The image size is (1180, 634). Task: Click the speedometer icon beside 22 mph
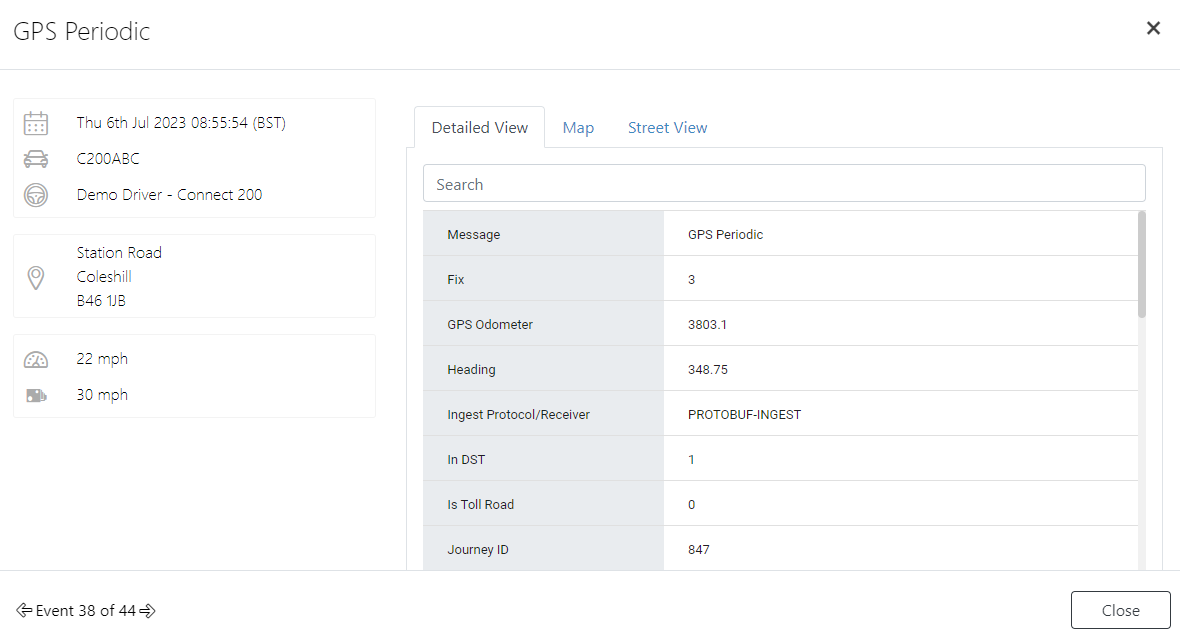[x=36, y=358]
